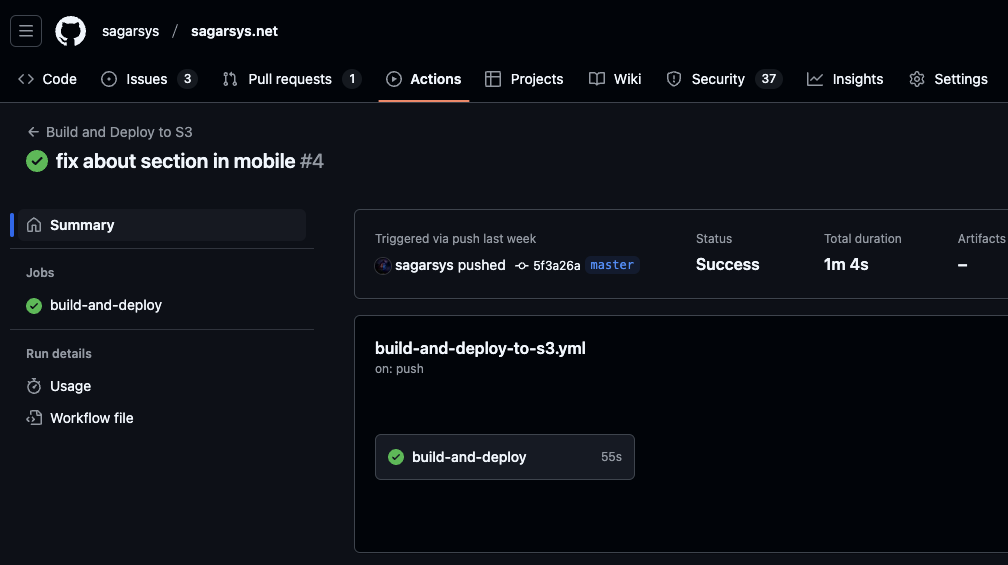Click the master branch label
This screenshot has width=1008, height=565.
tap(612, 265)
